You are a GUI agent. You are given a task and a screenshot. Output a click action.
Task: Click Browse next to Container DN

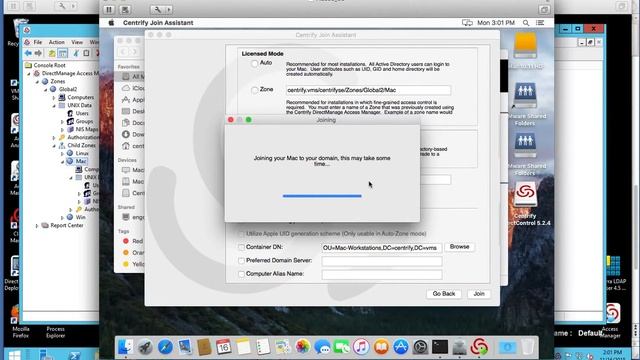(460, 247)
